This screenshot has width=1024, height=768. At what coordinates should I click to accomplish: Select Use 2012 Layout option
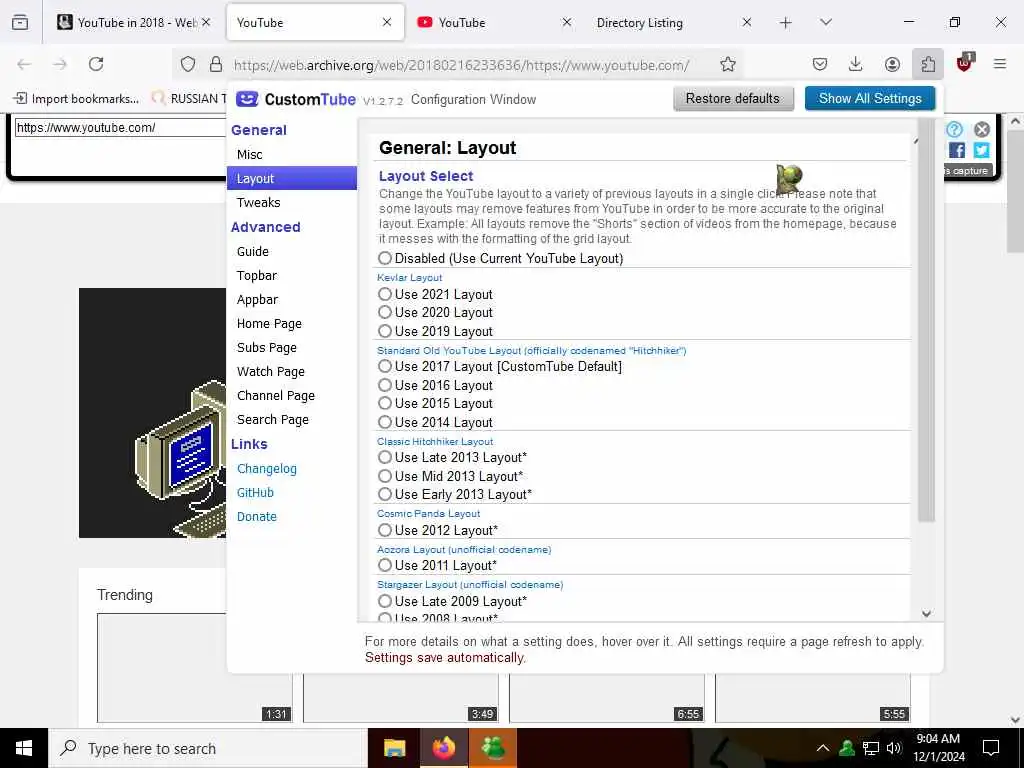coord(385,530)
